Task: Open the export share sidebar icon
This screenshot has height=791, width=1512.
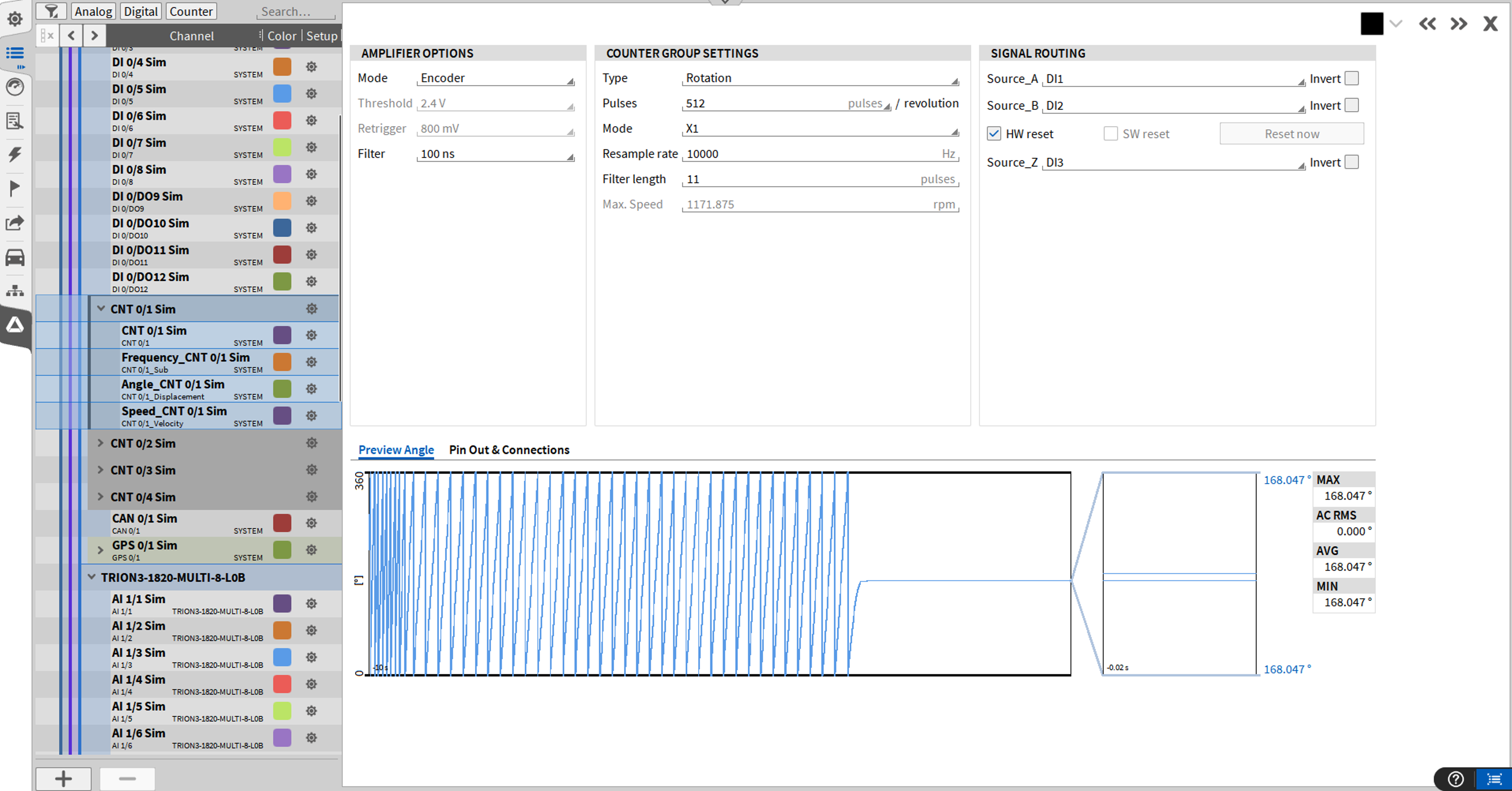Action: 15,223
